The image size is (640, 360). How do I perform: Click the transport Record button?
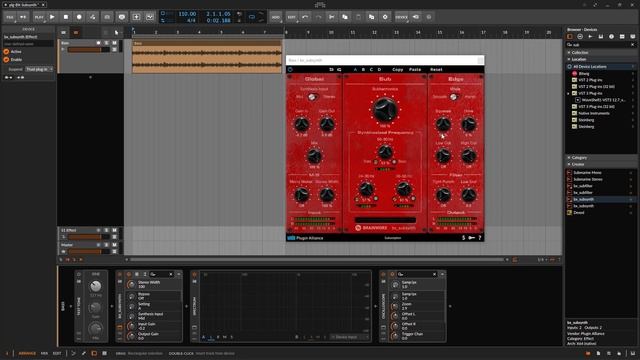[x=79, y=17]
